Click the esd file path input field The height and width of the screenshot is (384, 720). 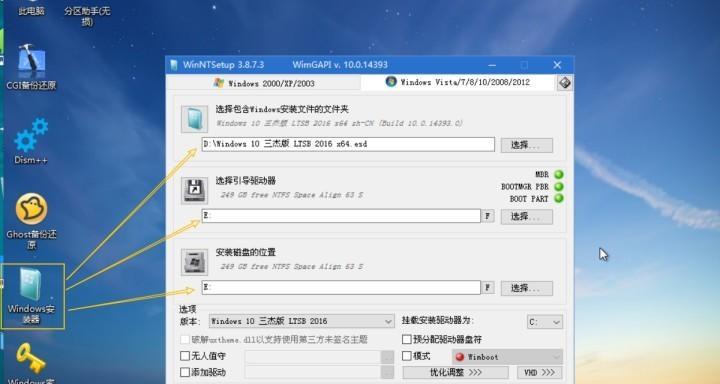tap(348, 144)
